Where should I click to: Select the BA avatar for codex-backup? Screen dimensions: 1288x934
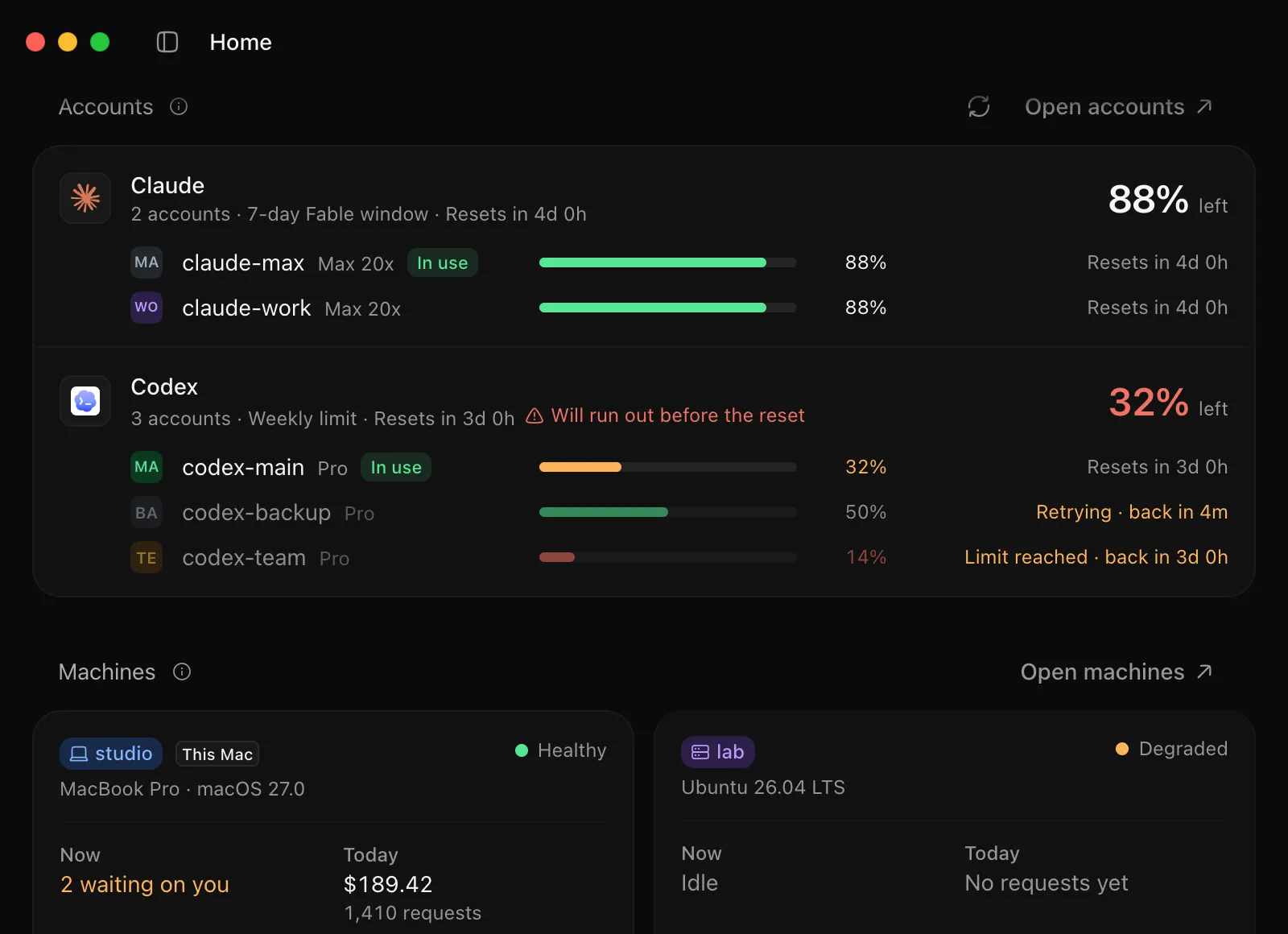tap(147, 512)
